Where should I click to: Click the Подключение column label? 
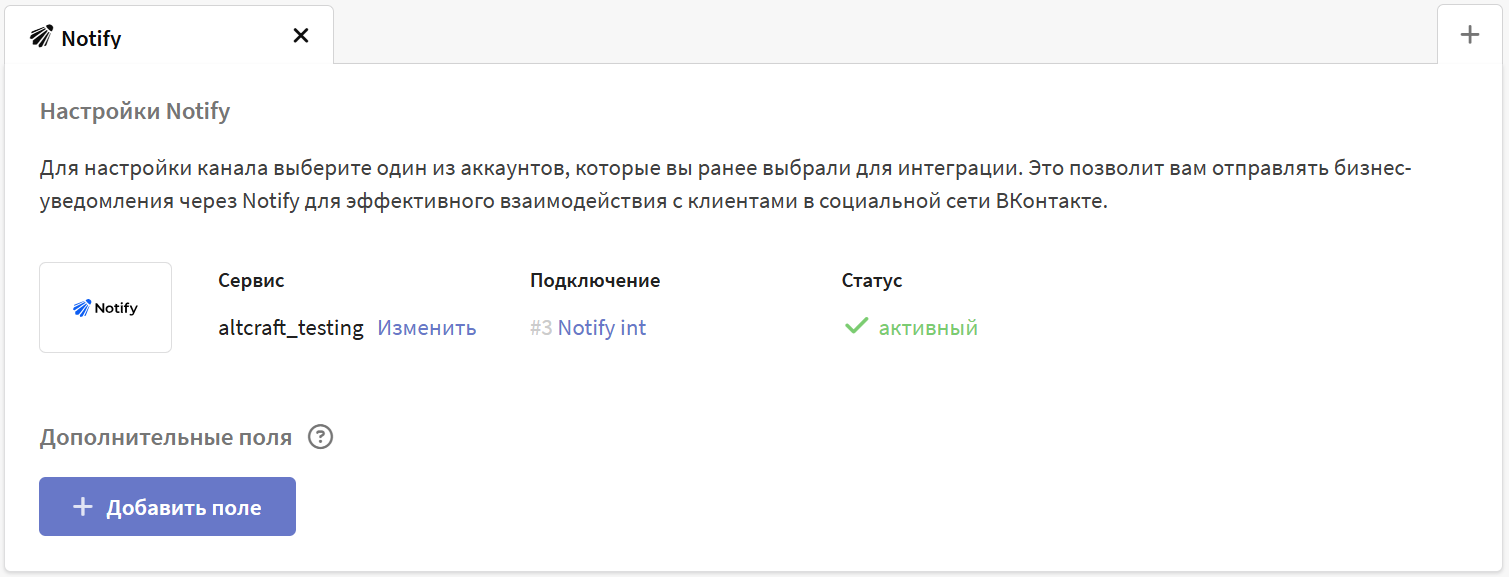(595, 281)
